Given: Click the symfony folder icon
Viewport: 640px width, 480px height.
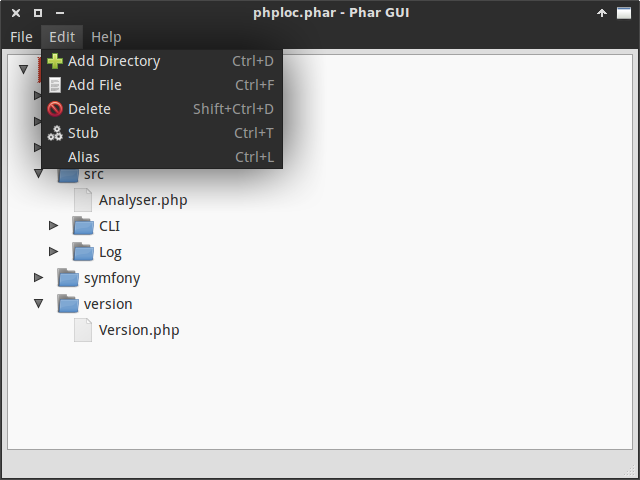Looking at the screenshot, I should click(68, 278).
